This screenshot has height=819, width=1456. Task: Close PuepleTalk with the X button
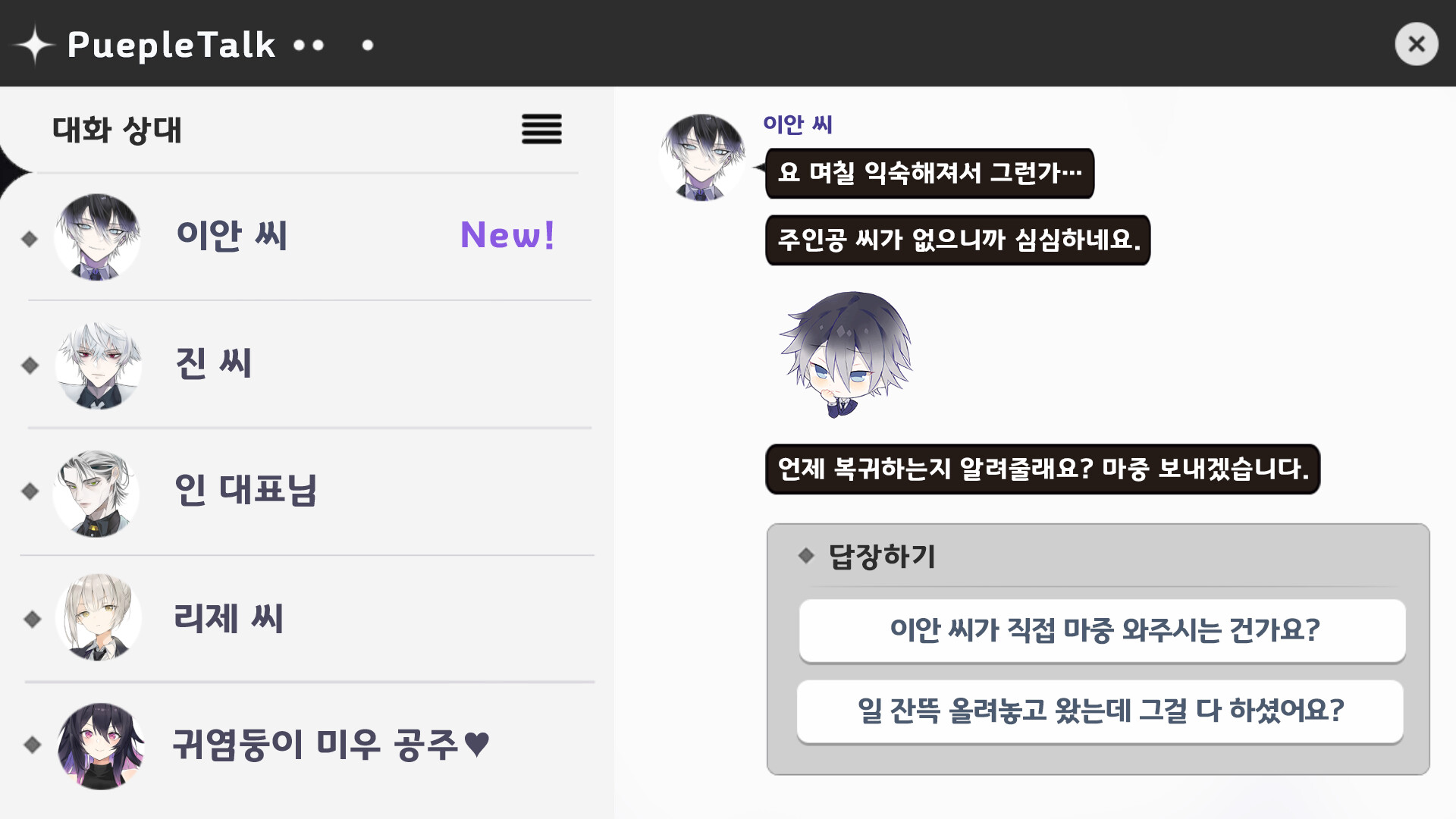(x=1416, y=44)
